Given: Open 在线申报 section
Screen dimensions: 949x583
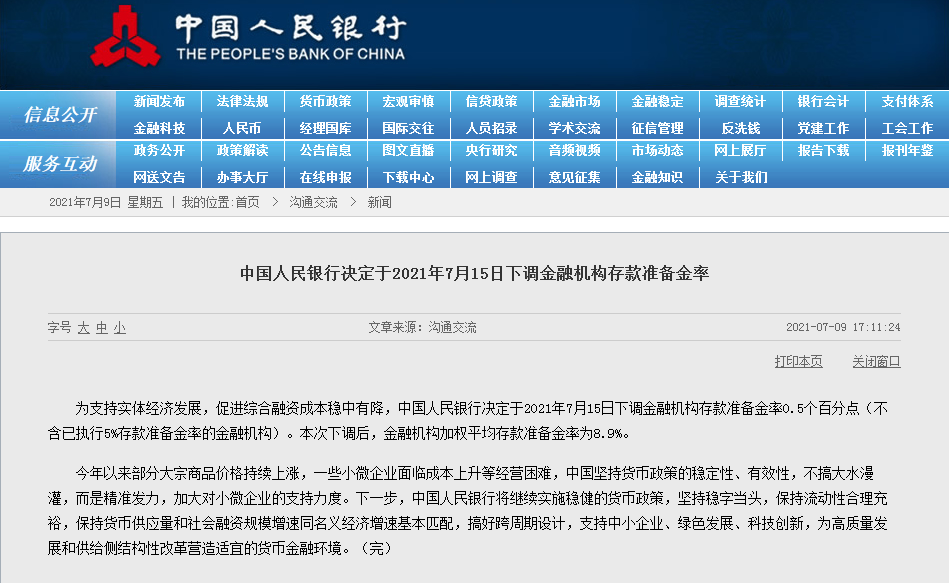Looking at the screenshot, I should tap(326, 177).
